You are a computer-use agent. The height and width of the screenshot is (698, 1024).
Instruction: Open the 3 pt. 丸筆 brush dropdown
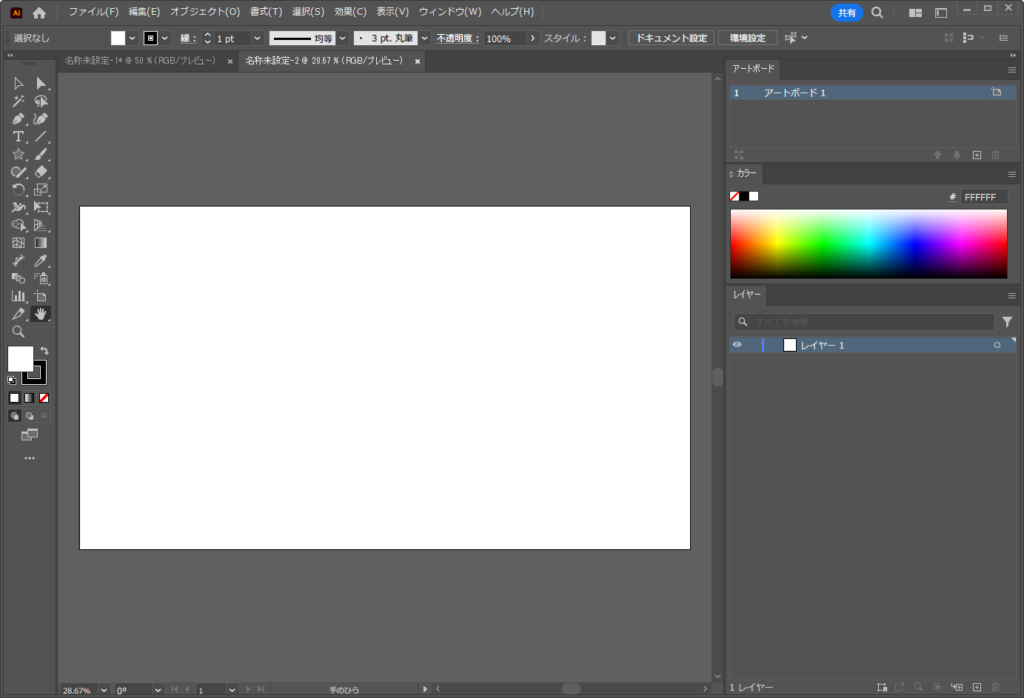click(x=424, y=38)
